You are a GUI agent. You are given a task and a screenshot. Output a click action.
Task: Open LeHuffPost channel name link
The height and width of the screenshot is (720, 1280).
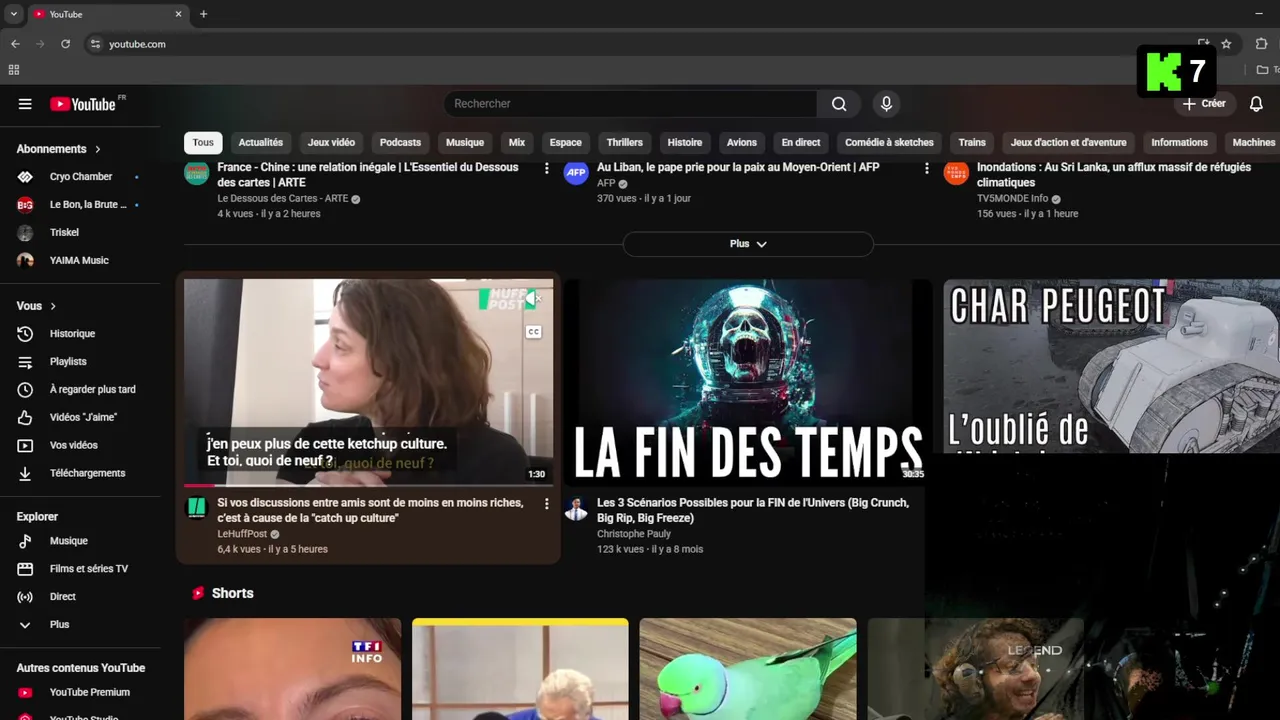(242, 534)
